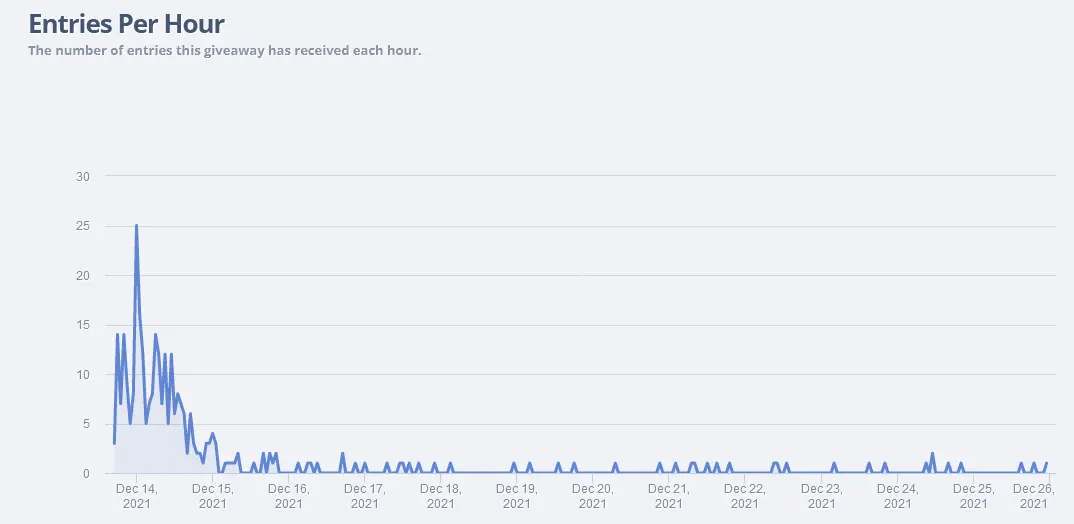
Task: Click the first data point at chart start
Action: (x=114, y=443)
